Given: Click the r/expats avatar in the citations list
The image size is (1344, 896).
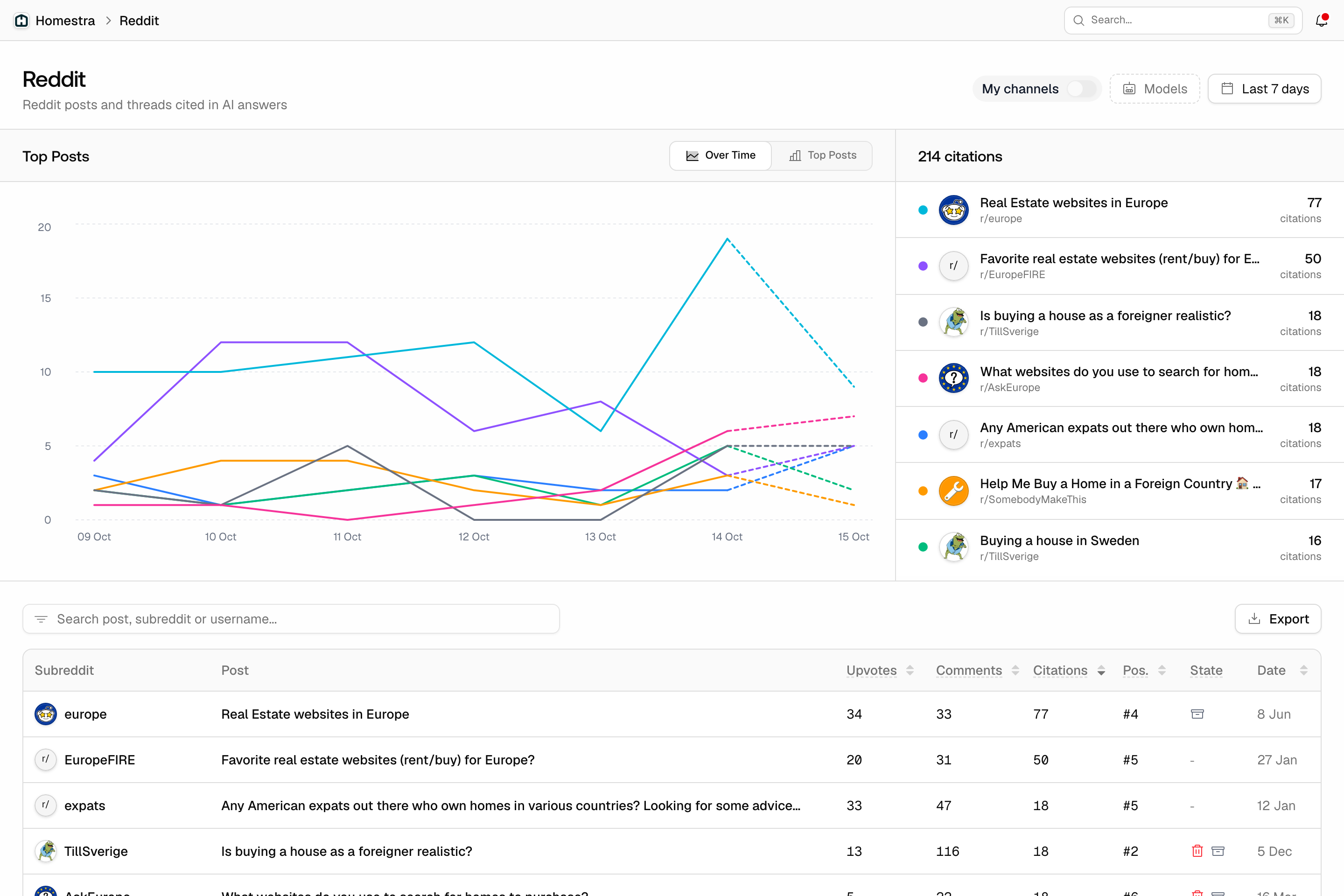Looking at the screenshot, I should [953, 435].
